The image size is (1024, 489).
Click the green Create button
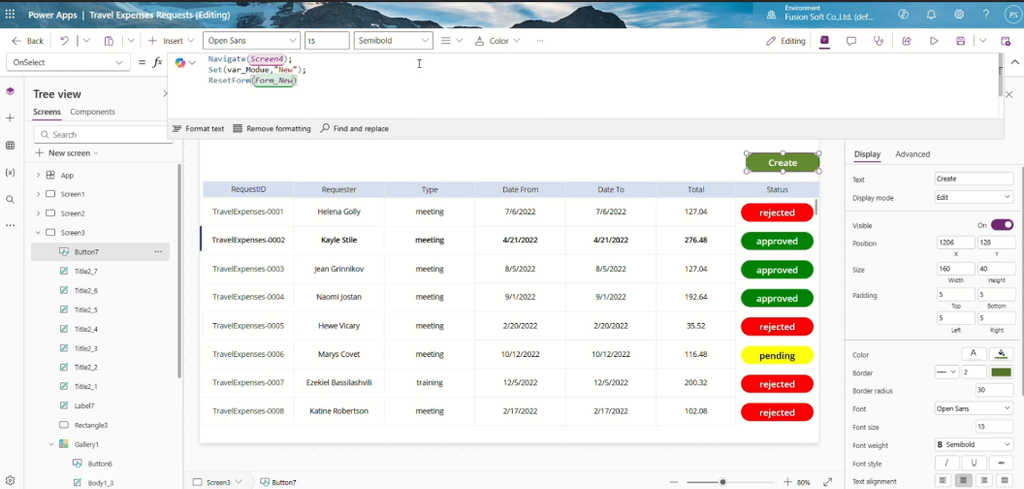[x=782, y=163]
